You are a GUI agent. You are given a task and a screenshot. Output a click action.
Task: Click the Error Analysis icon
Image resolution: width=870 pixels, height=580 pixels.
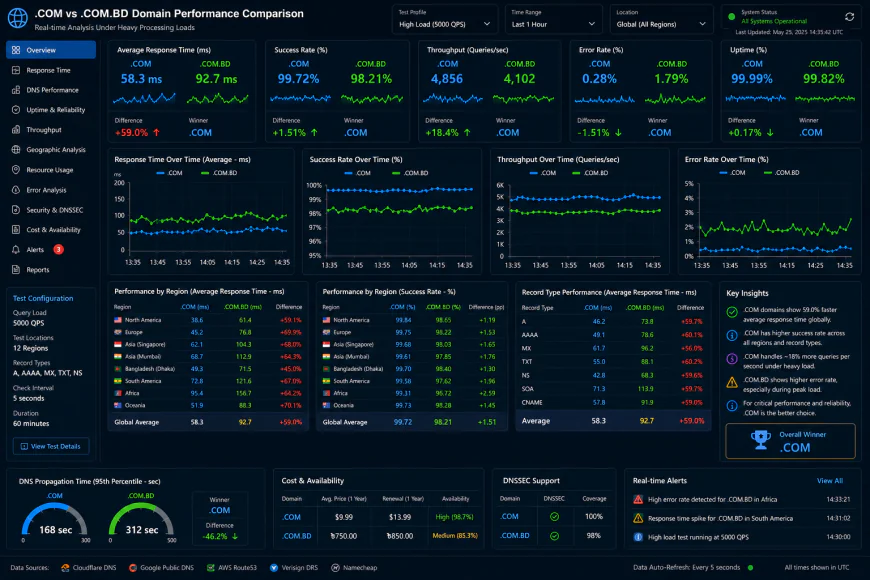coord(16,190)
